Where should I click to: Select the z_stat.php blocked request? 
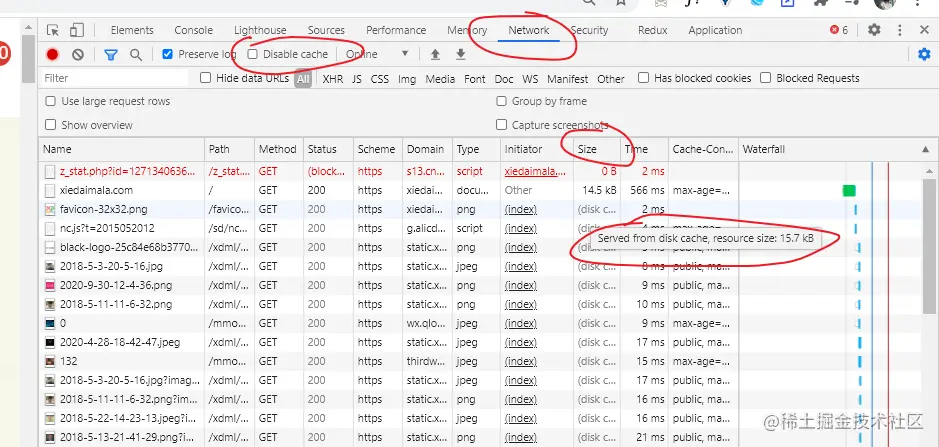(x=481, y=171)
